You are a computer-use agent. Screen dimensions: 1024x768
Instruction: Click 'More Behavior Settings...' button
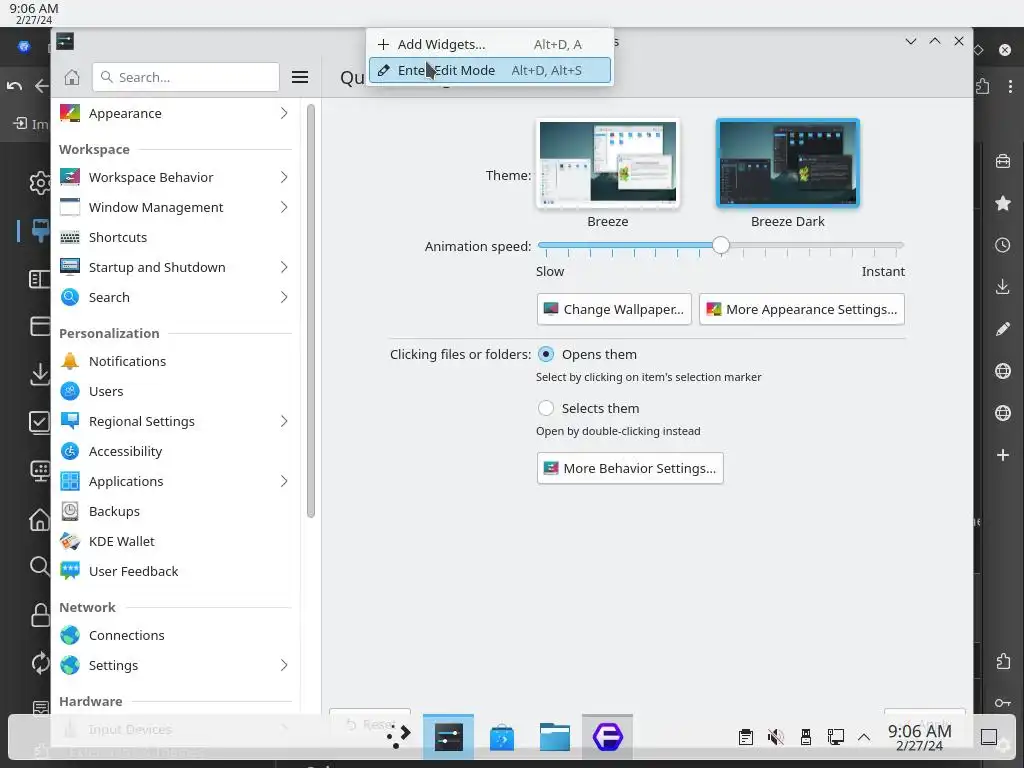[x=630, y=468]
